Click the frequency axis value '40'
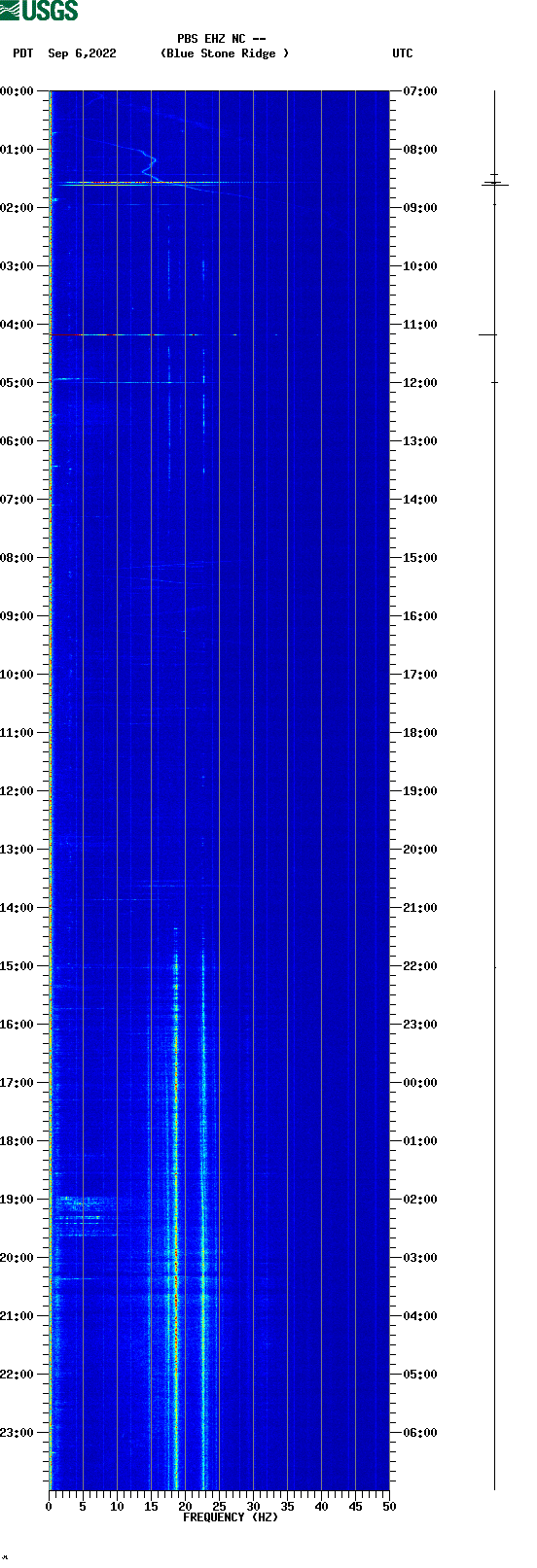537x1568 pixels. (321, 1507)
